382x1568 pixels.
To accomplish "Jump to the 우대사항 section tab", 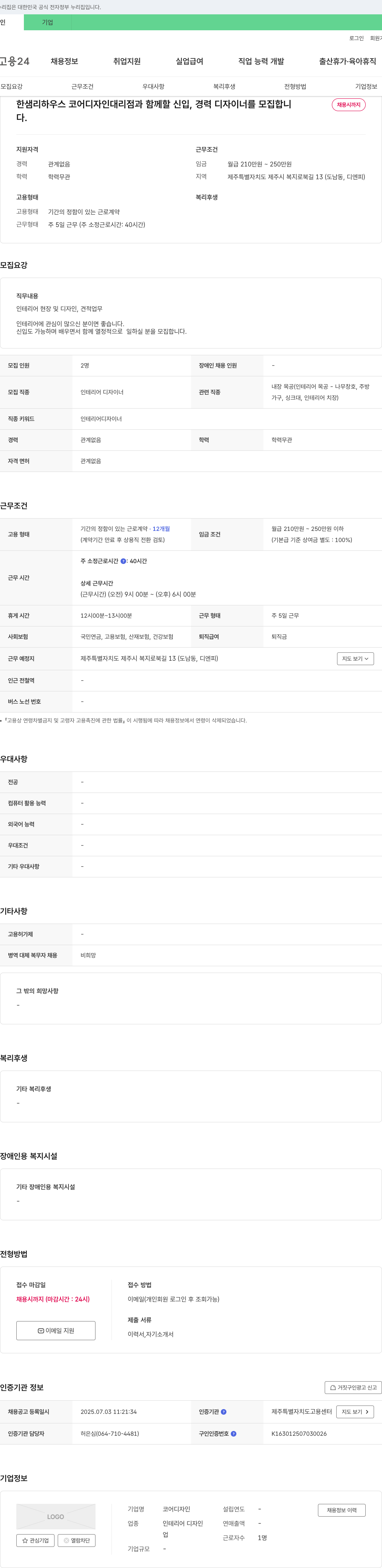I will click(153, 86).
